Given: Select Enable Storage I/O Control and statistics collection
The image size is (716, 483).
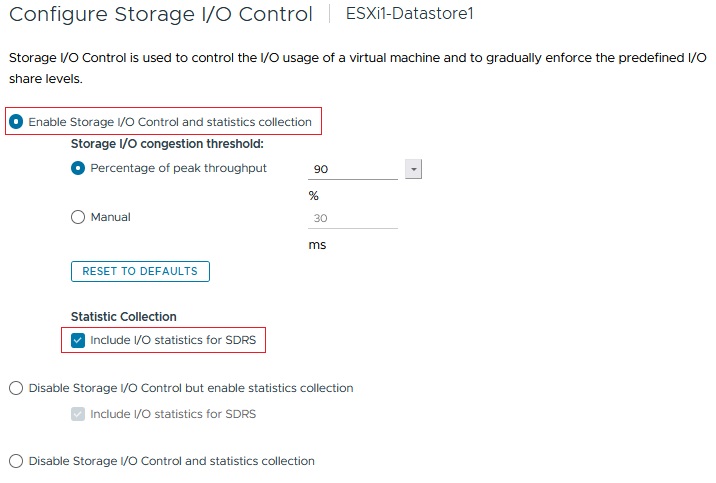Looking at the screenshot, I should [16, 122].
